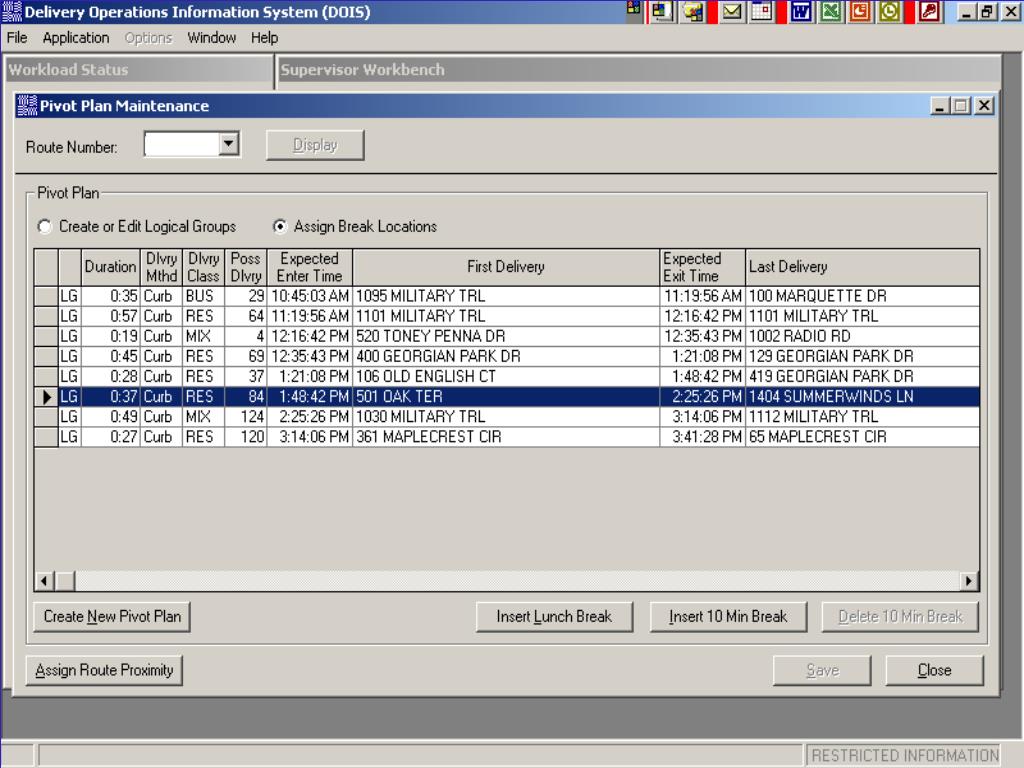
Task: Click the Dlvry Class column header
Action: (203, 267)
